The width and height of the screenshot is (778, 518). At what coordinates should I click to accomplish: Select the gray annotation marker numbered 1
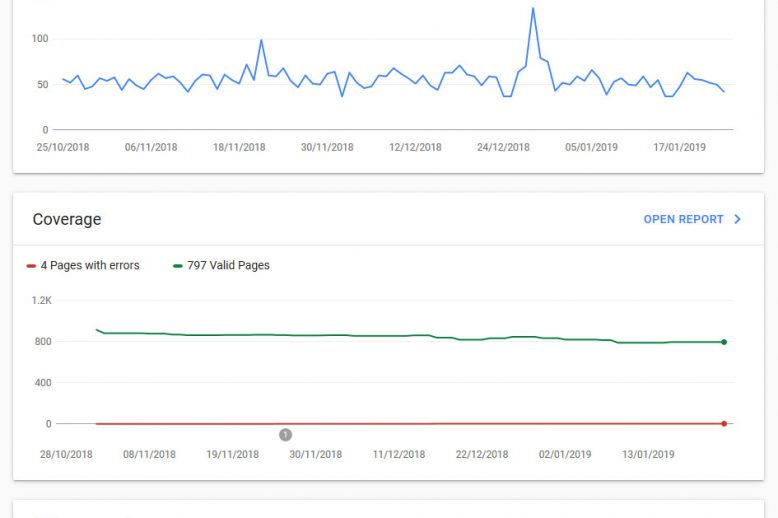pyautogui.click(x=285, y=435)
